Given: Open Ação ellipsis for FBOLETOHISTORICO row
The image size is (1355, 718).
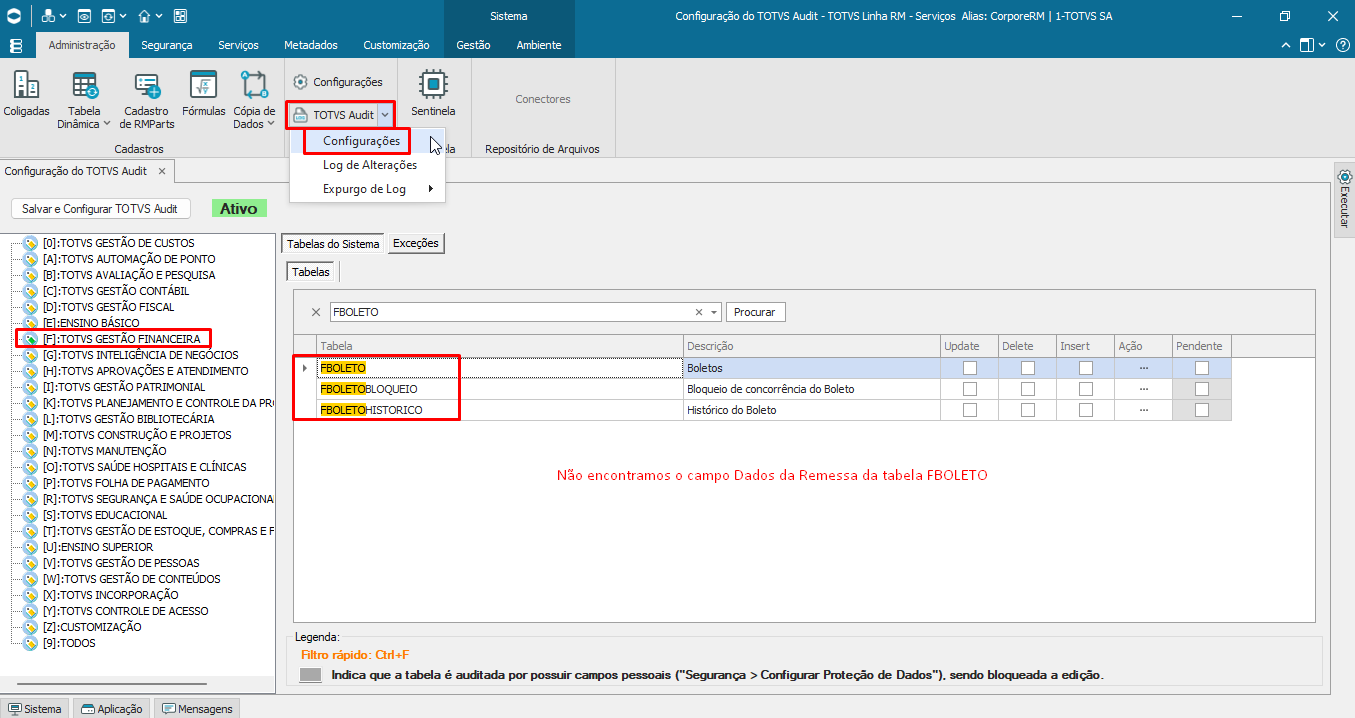Looking at the screenshot, I should [x=1143, y=410].
